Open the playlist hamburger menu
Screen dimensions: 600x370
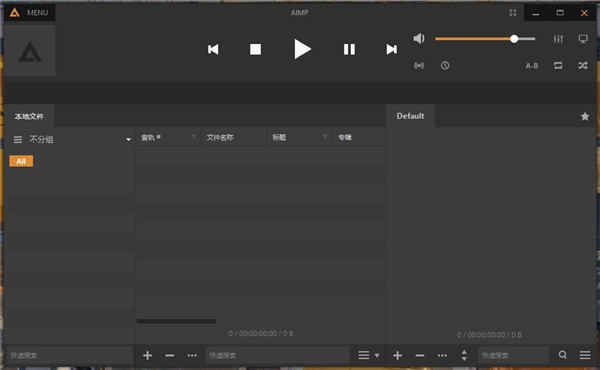(585, 355)
